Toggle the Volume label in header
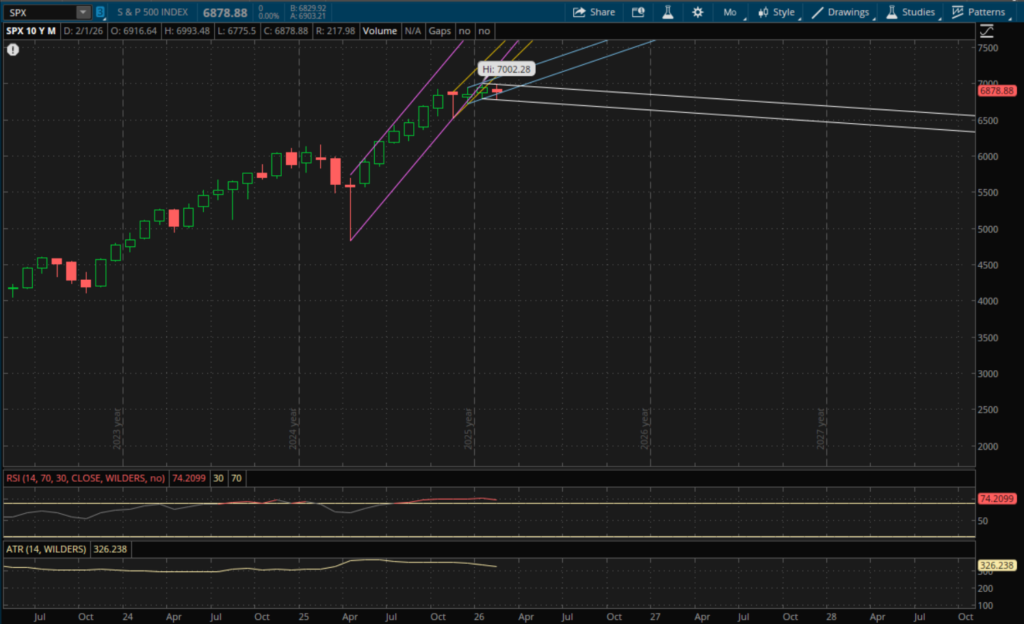The height and width of the screenshot is (624, 1024). pos(380,31)
